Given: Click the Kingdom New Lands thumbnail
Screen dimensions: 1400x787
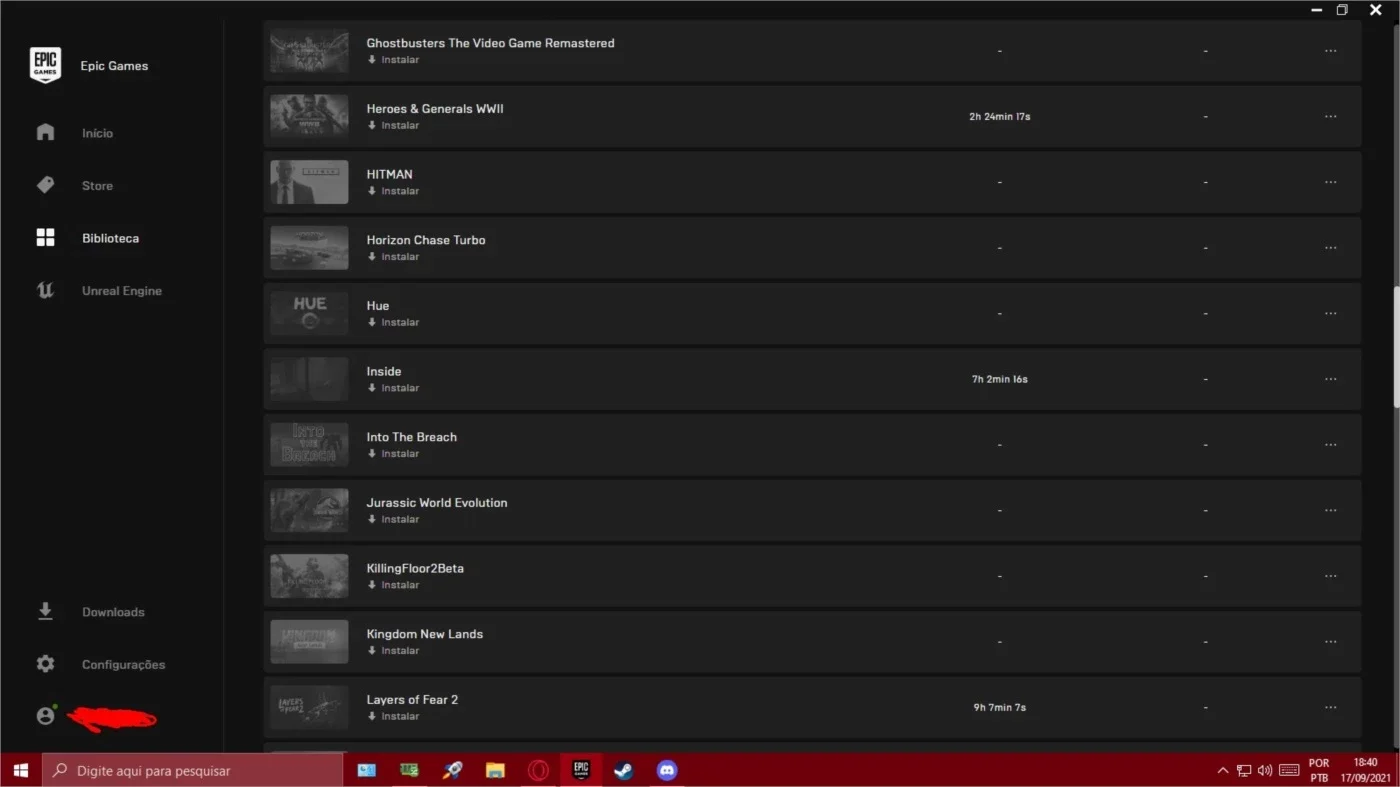Looking at the screenshot, I should click(x=309, y=642).
